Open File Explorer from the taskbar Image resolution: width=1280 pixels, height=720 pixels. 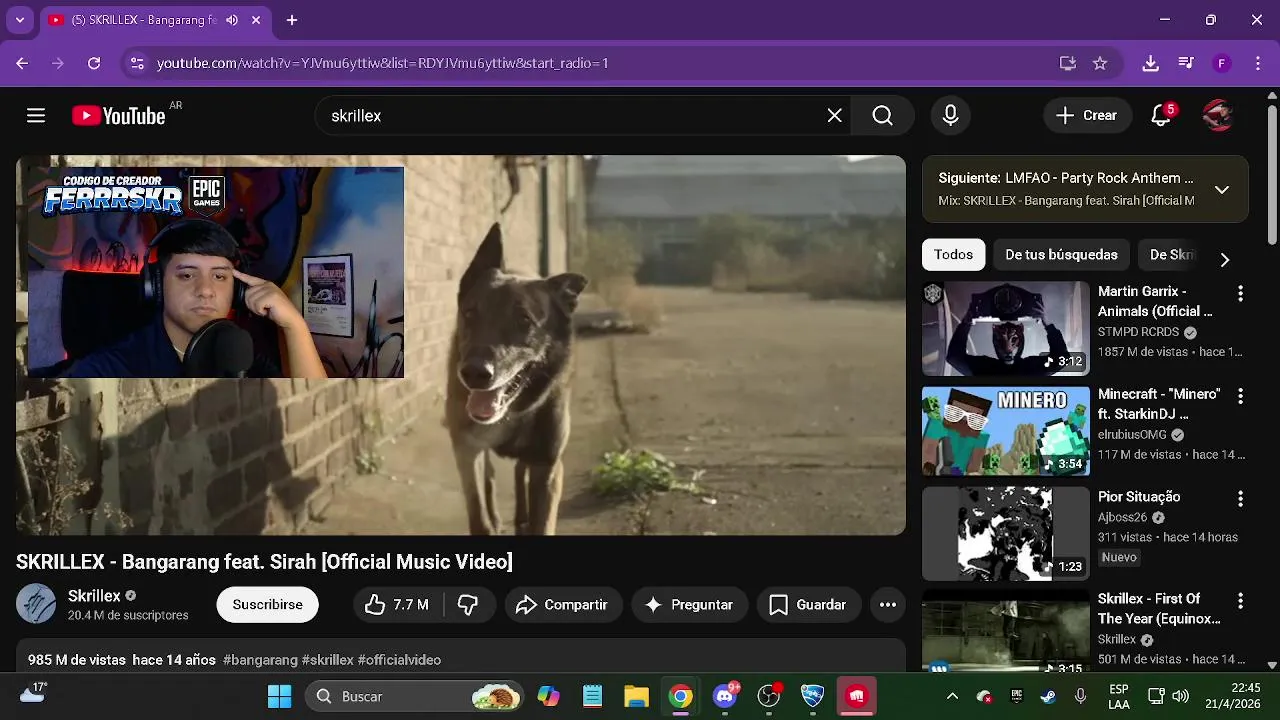[636, 696]
